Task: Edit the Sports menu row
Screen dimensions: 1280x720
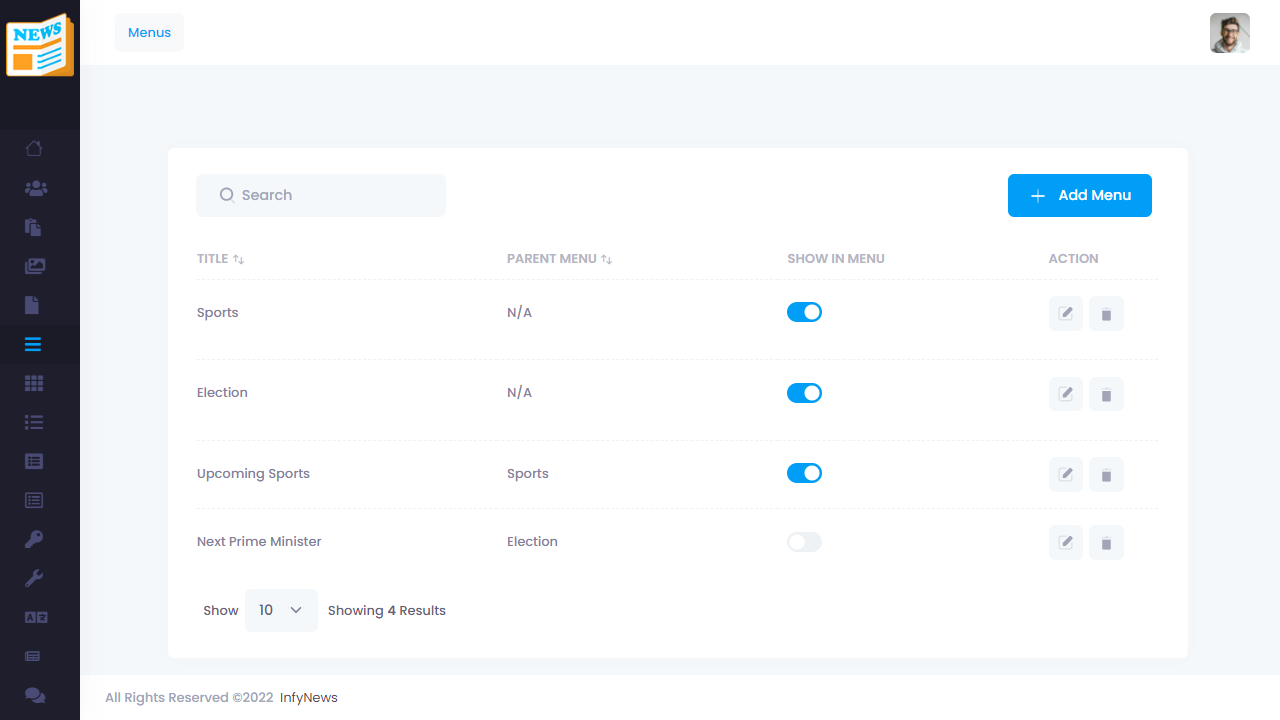Action: tap(1066, 313)
